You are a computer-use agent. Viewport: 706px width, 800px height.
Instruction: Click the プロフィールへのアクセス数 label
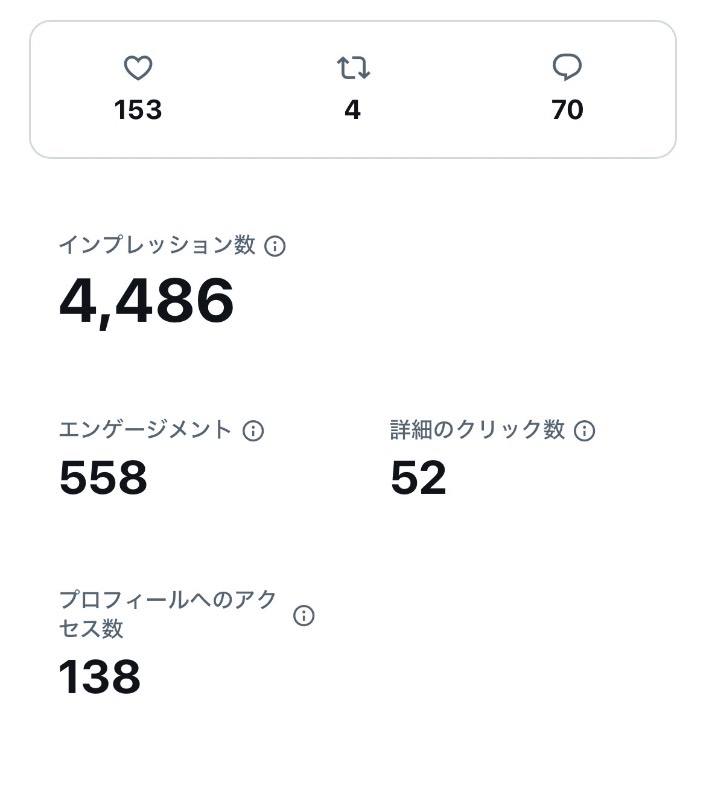tap(168, 614)
